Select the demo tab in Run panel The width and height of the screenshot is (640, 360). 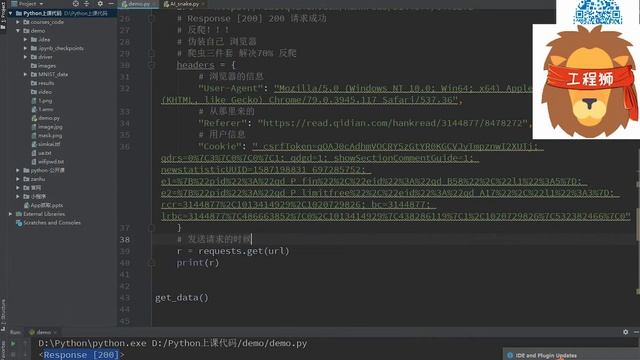[43, 332]
